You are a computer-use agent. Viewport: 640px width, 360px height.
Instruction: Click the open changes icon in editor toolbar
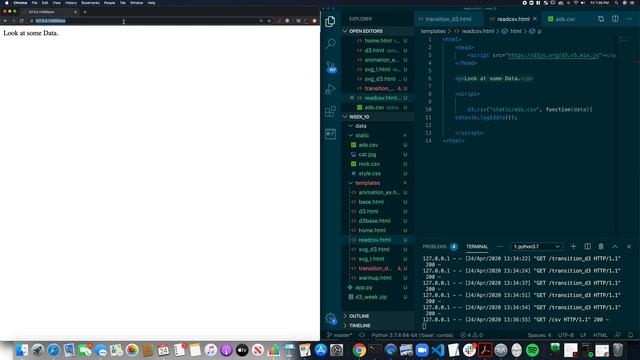601,19
